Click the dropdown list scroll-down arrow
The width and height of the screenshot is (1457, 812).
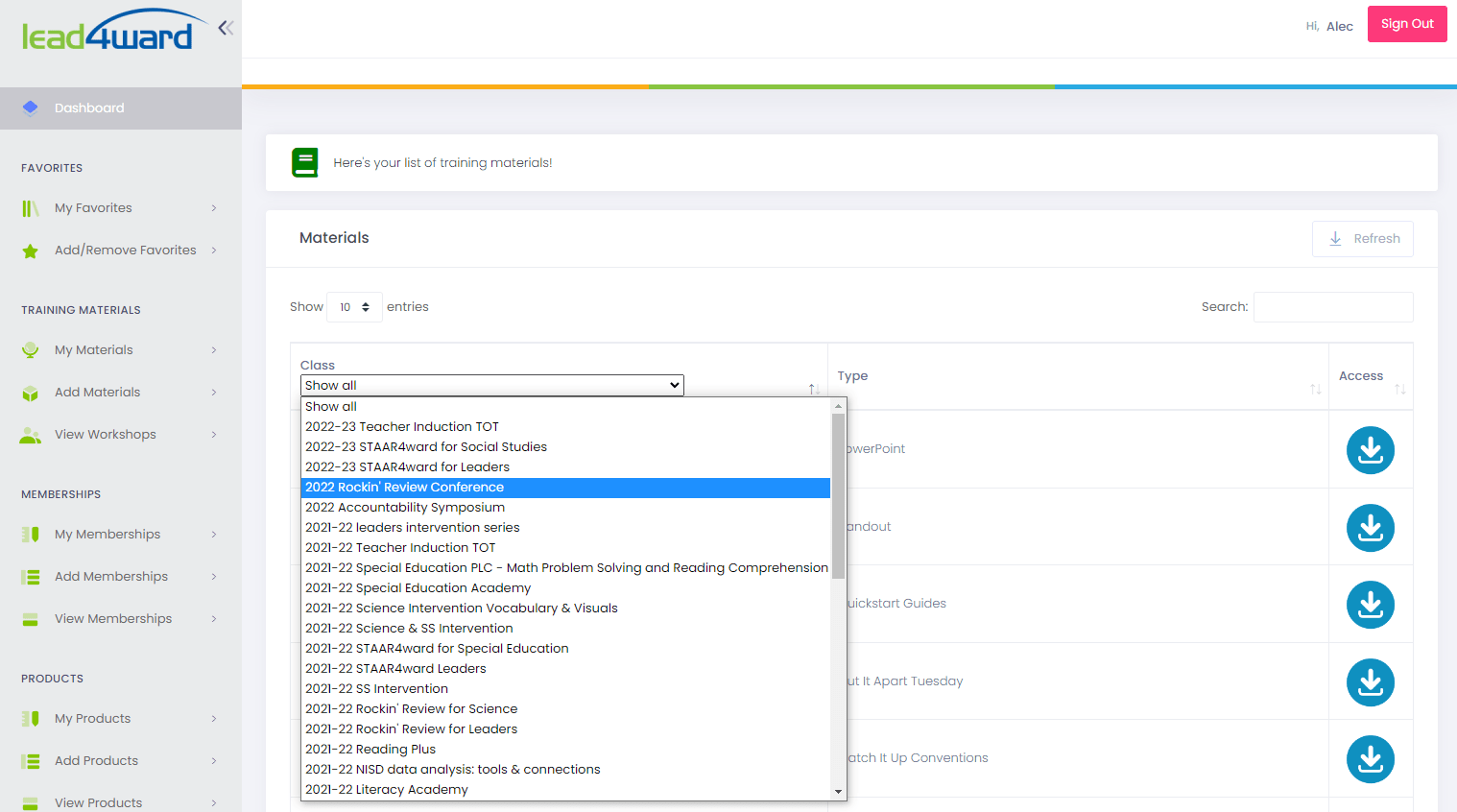838,792
